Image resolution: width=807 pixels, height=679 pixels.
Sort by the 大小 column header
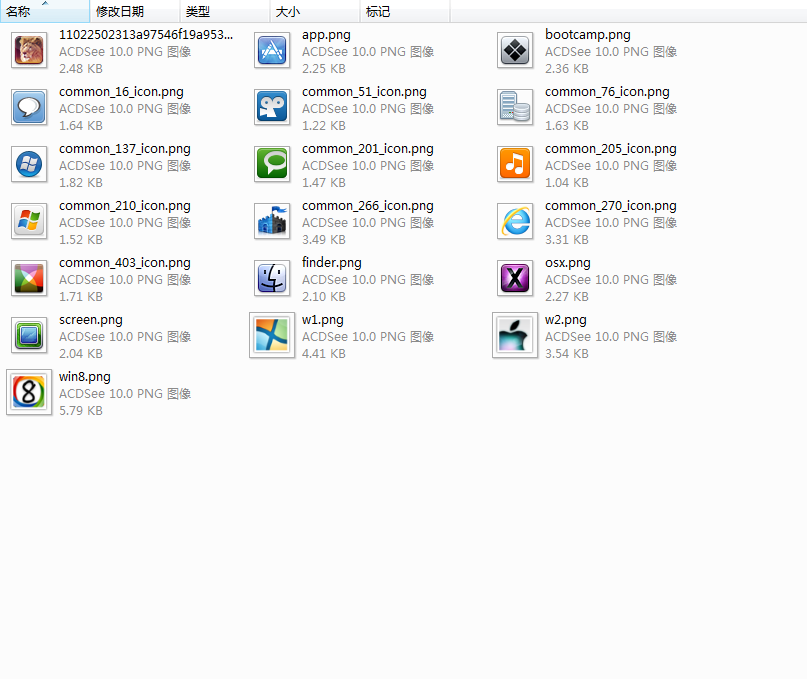[315, 11]
